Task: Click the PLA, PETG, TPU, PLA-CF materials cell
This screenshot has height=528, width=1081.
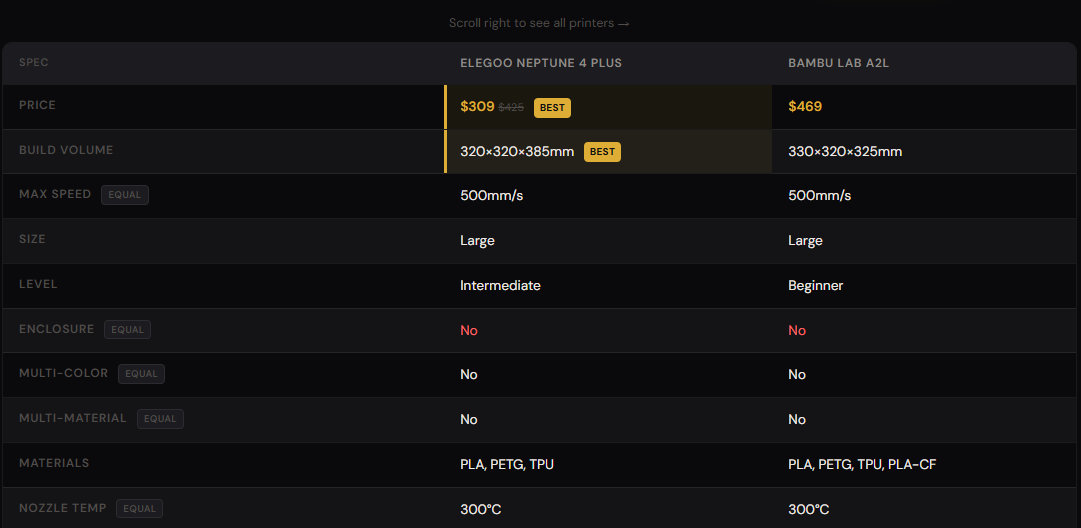Action: [862, 465]
